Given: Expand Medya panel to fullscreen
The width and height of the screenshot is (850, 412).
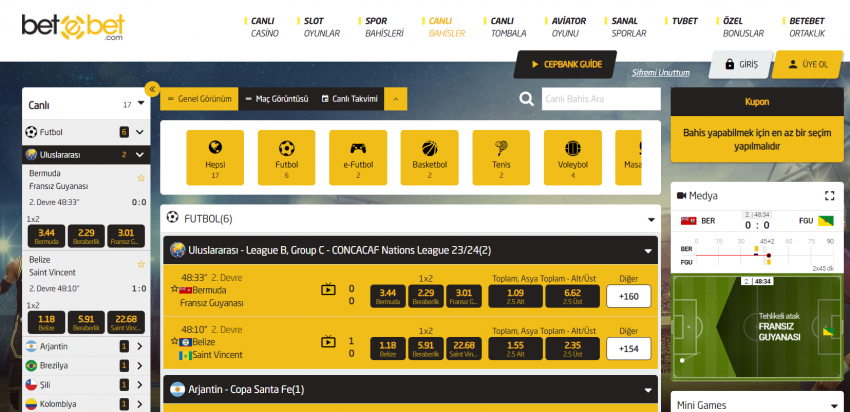Looking at the screenshot, I should [x=828, y=196].
